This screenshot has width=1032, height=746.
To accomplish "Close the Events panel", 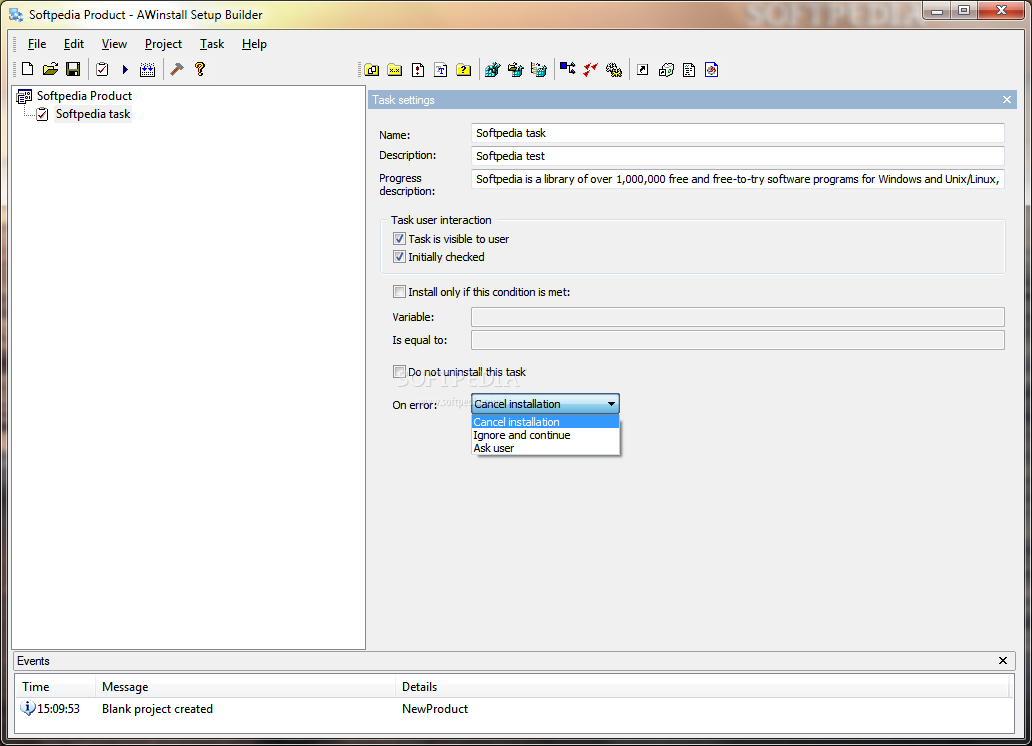I will coord(1002,660).
